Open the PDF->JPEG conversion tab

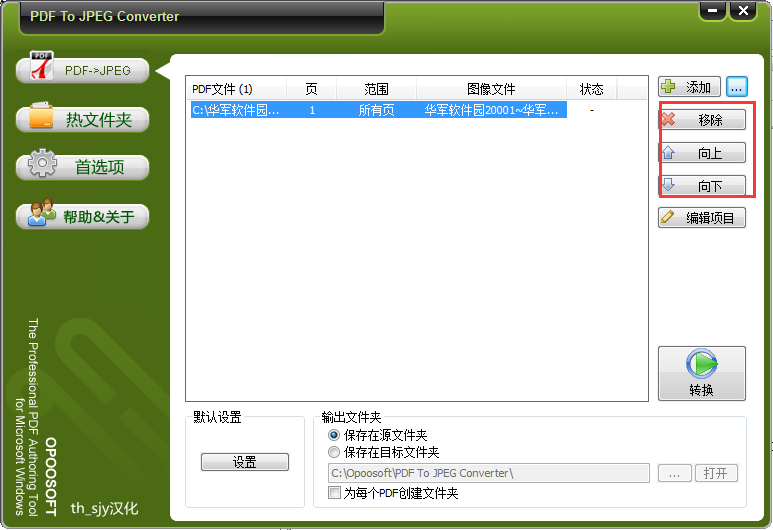(82, 70)
